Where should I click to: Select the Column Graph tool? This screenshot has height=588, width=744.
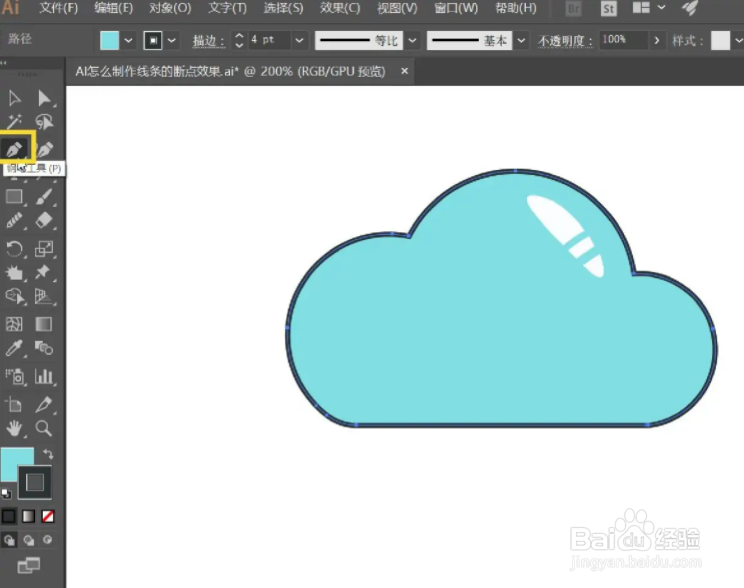click(x=44, y=376)
